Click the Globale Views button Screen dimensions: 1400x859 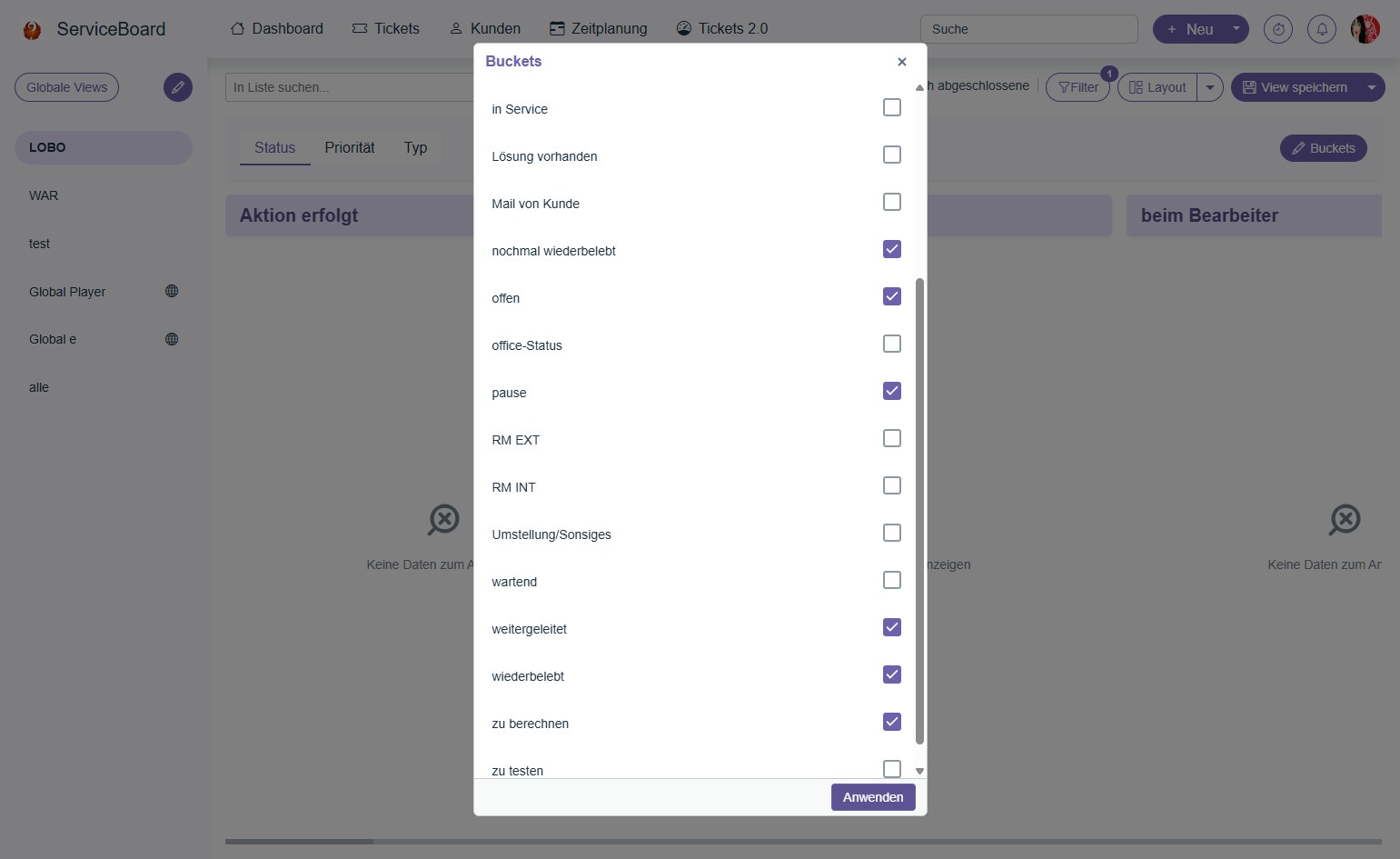pos(66,87)
